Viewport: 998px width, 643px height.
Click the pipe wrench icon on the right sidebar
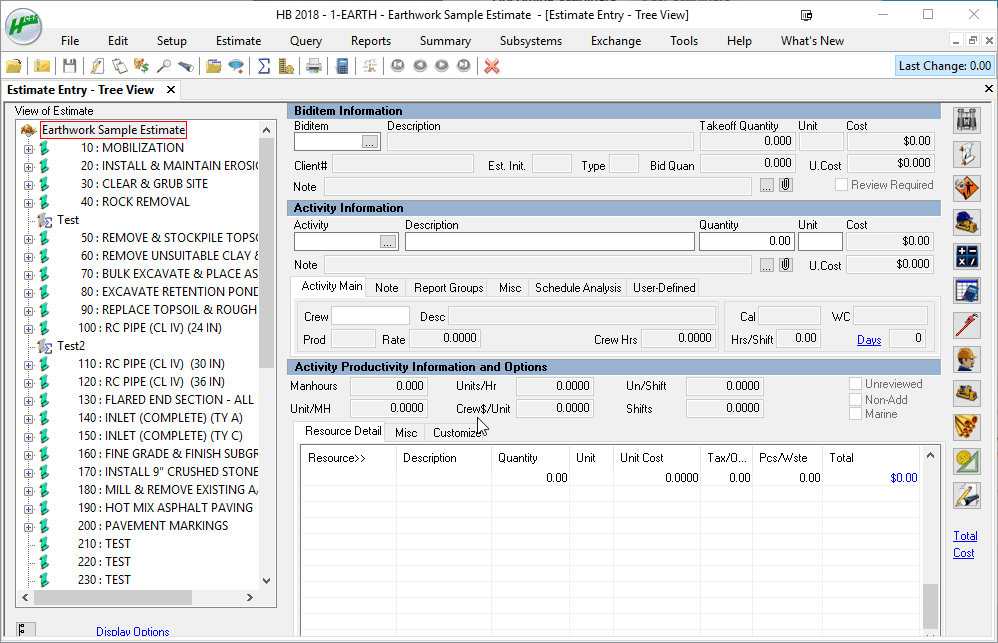pos(965,325)
